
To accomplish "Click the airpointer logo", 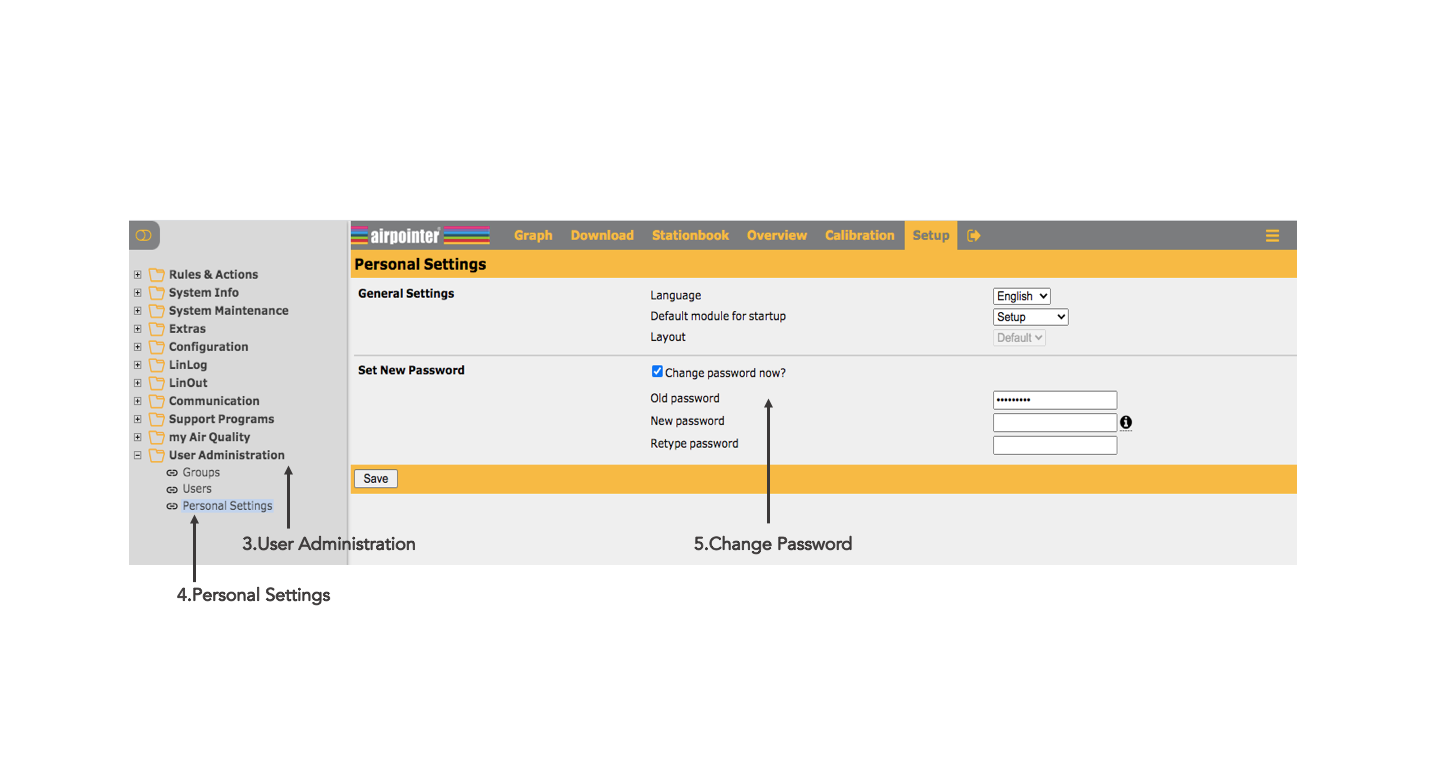I will pyautogui.click(x=421, y=236).
